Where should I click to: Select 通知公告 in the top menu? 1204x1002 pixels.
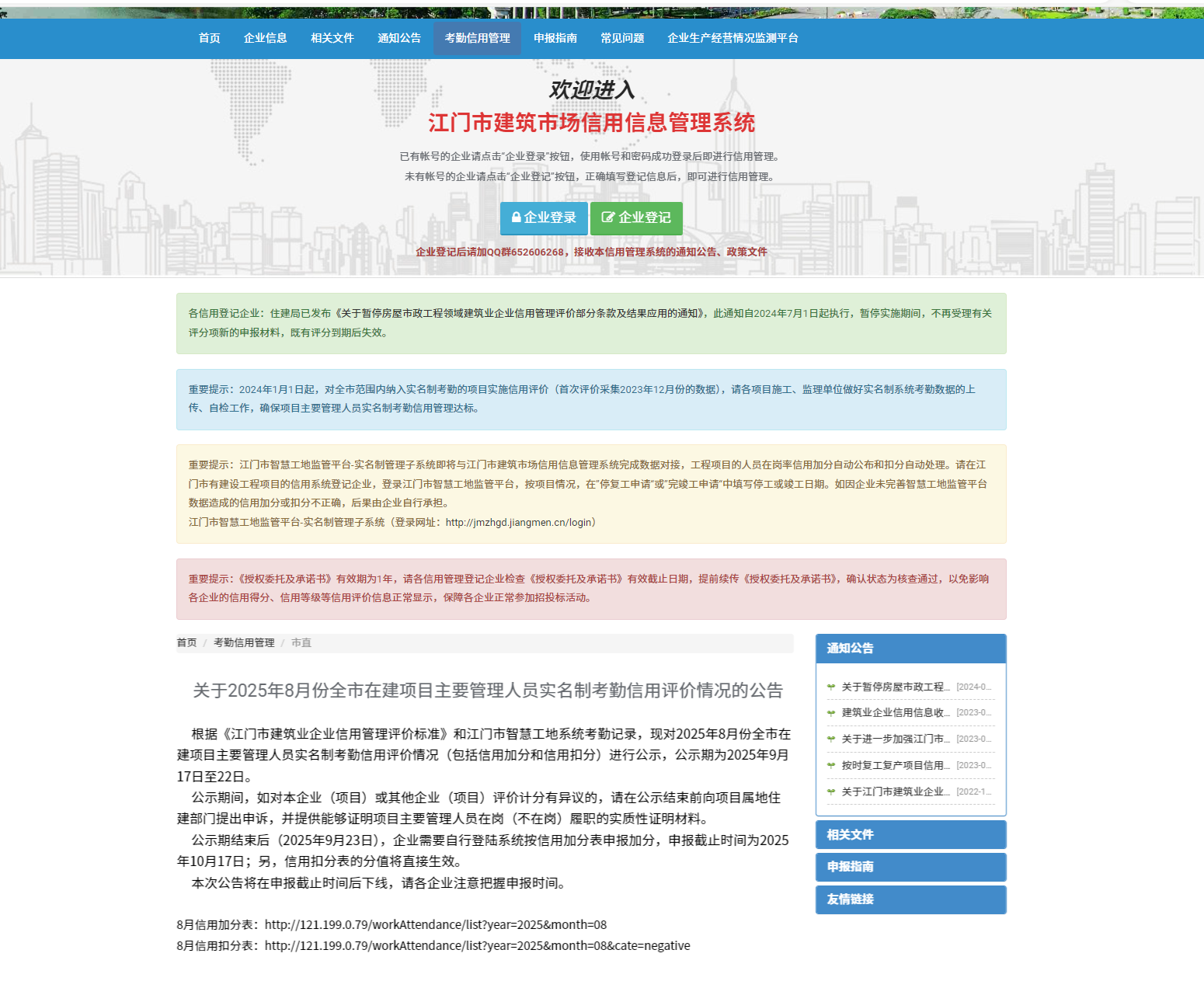pos(398,38)
